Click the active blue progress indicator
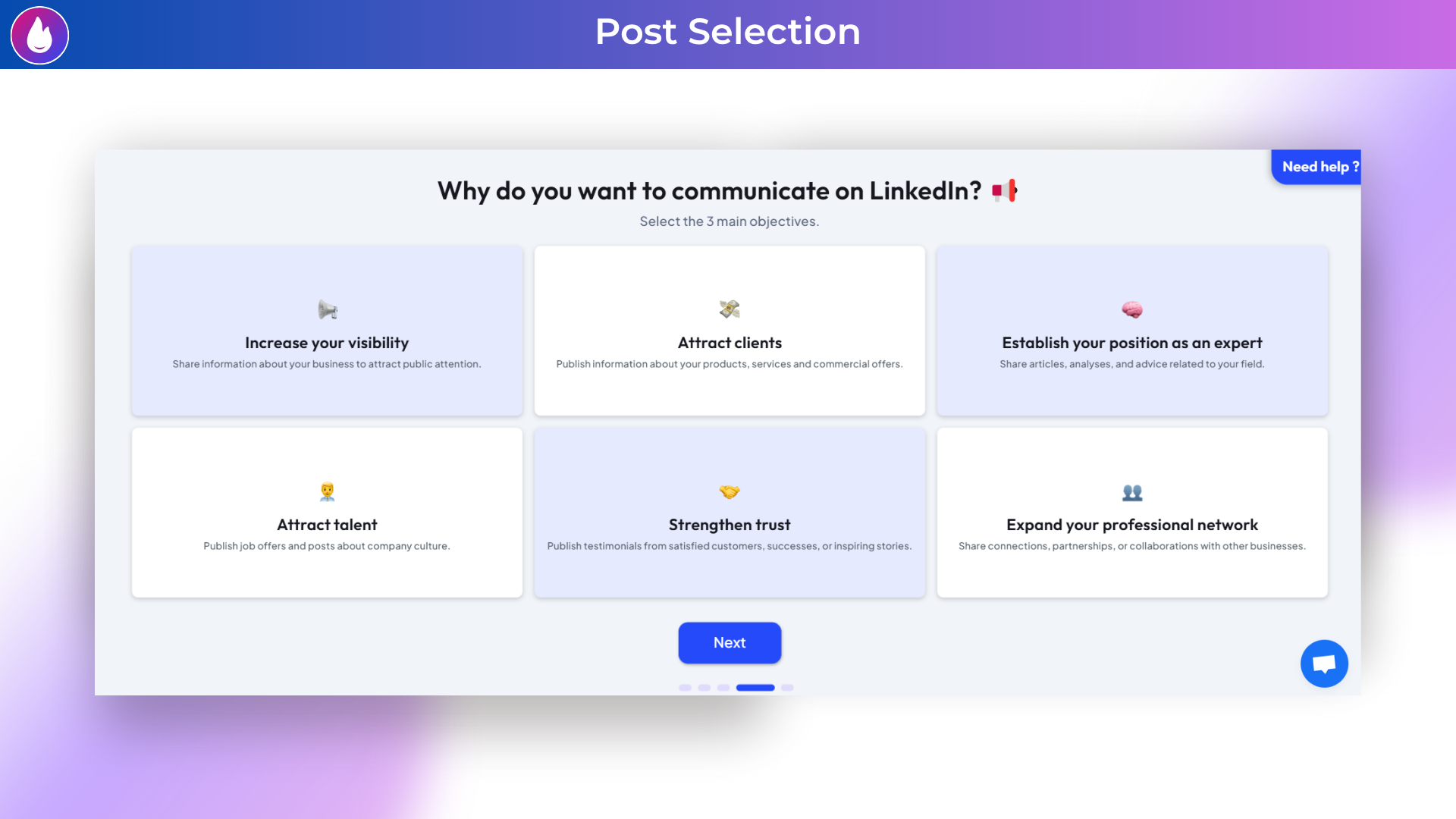The width and height of the screenshot is (1456, 819). (755, 688)
